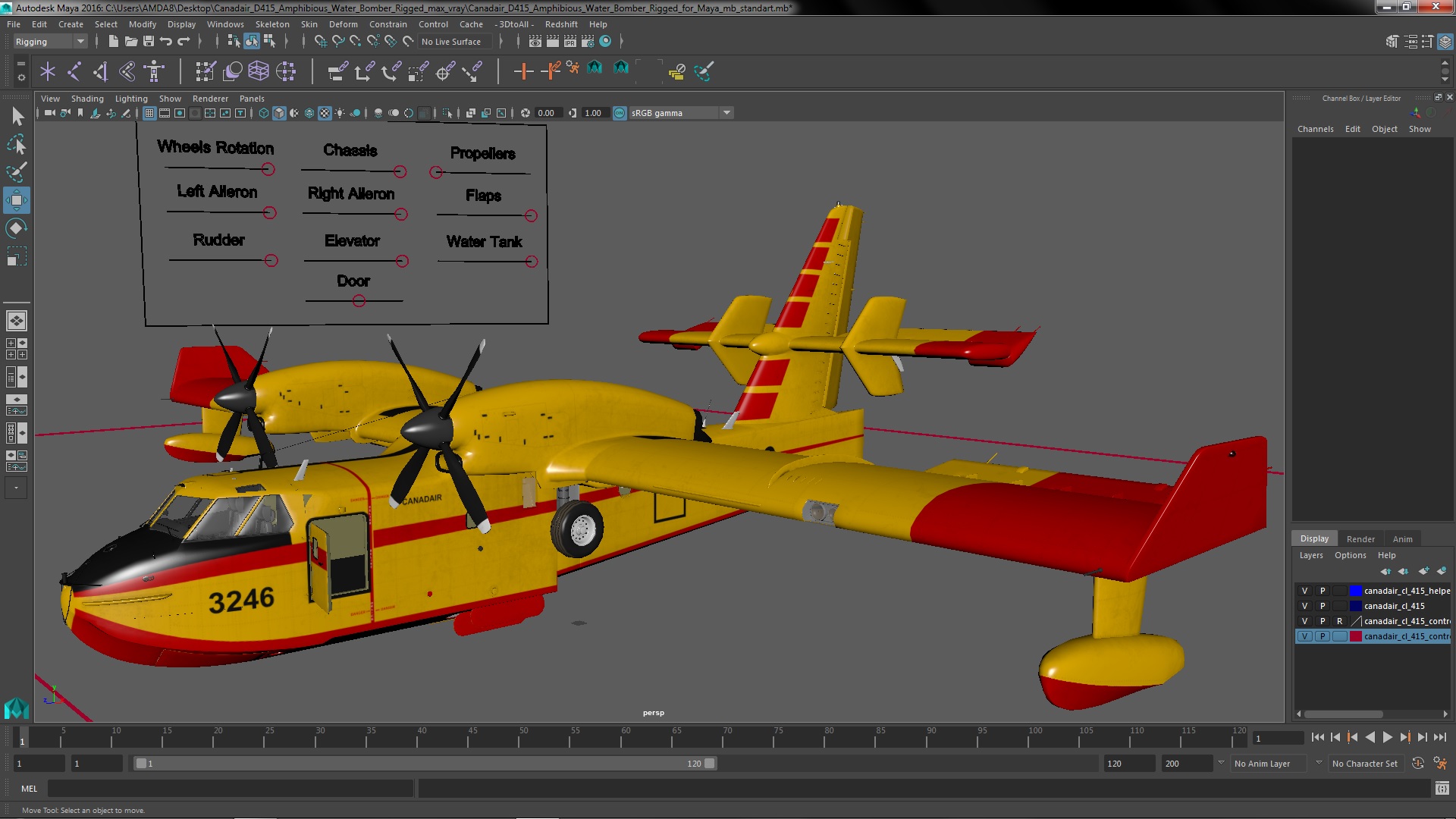
Task: Toggle the viewport grid display icon
Action: click(x=149, y=113)
